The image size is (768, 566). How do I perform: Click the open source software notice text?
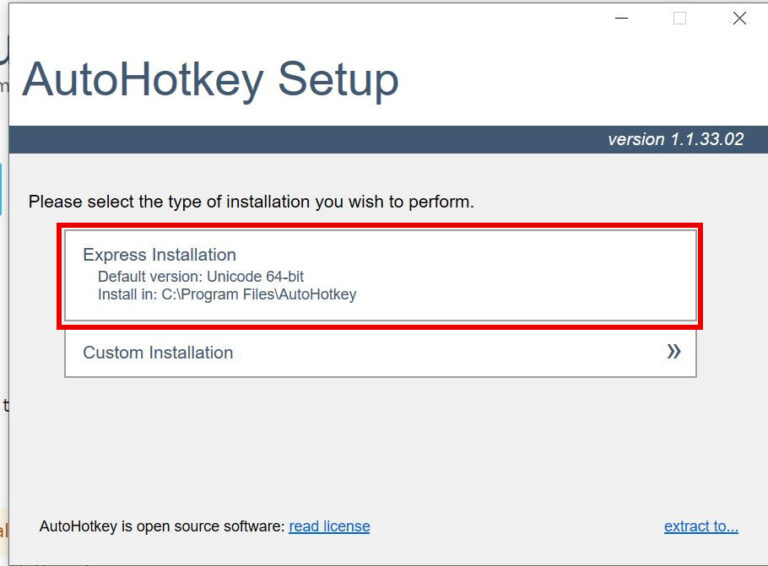tap(162, 526)
